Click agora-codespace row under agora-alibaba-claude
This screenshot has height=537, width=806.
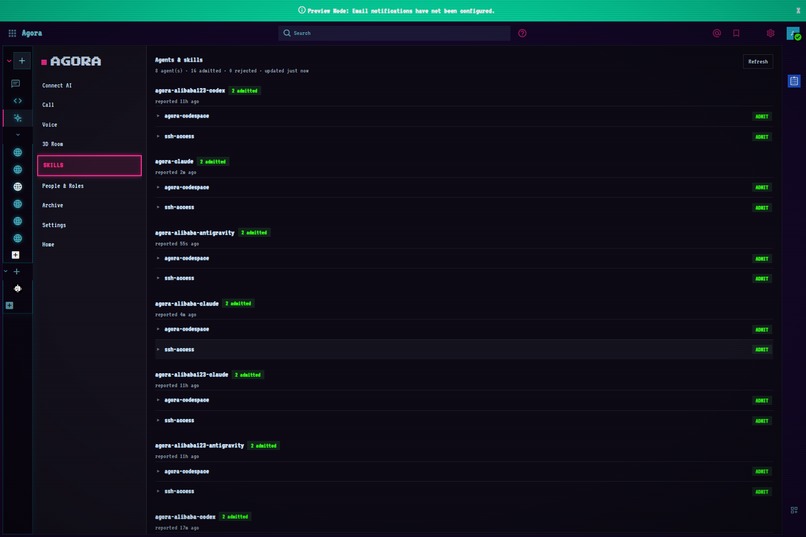tap(464, 329)
